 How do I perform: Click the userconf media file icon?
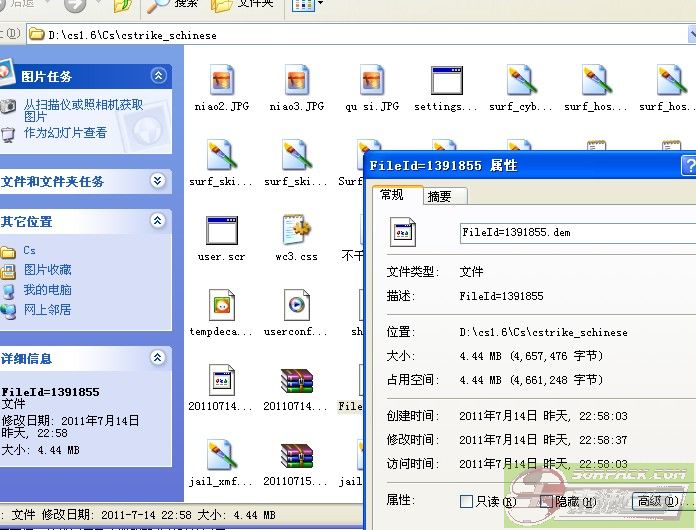296,305
